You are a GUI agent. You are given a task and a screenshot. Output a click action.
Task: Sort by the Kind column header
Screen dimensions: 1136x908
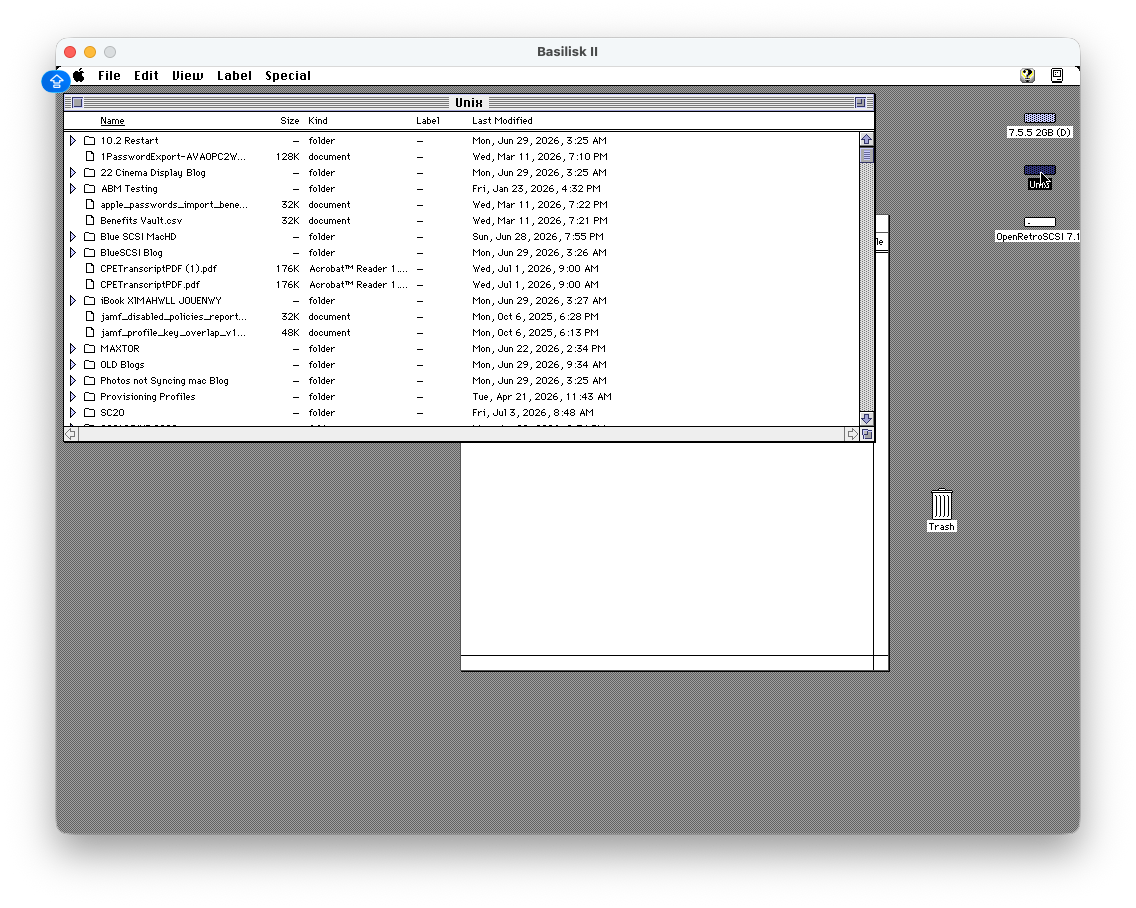pos(318,121)
